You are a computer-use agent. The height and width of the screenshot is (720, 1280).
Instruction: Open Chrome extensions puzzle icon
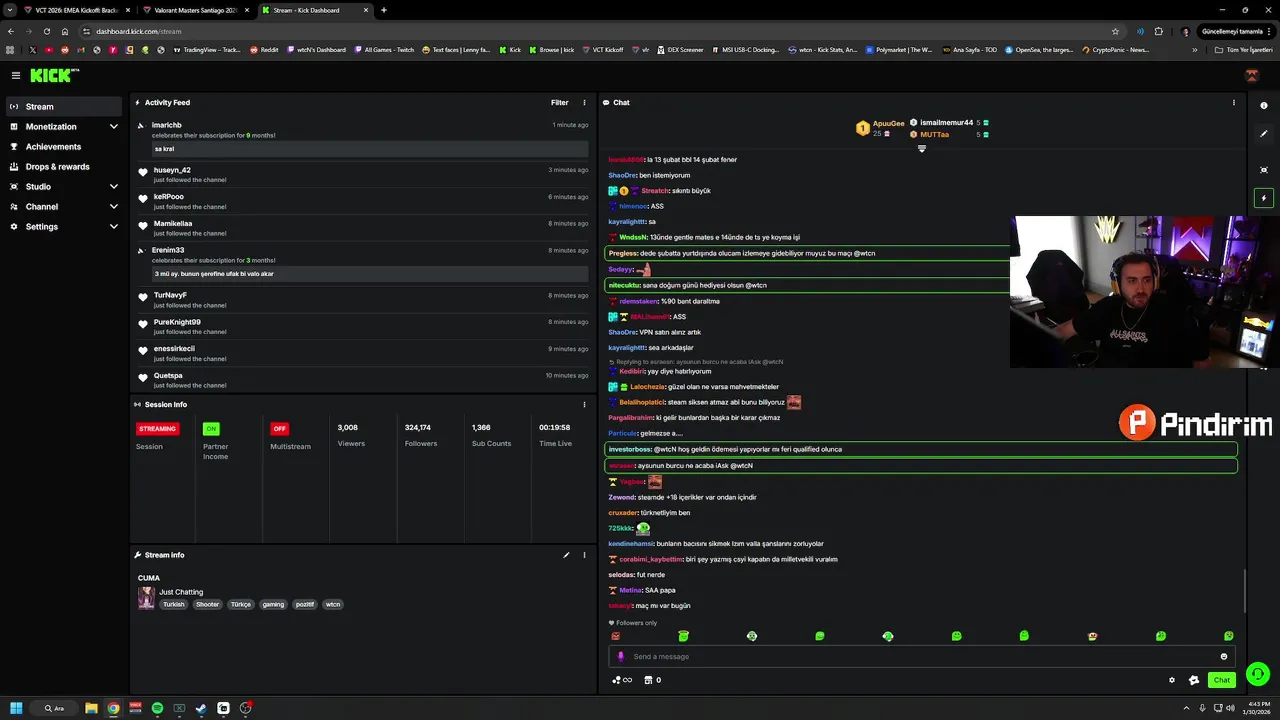pos(1159,31)
